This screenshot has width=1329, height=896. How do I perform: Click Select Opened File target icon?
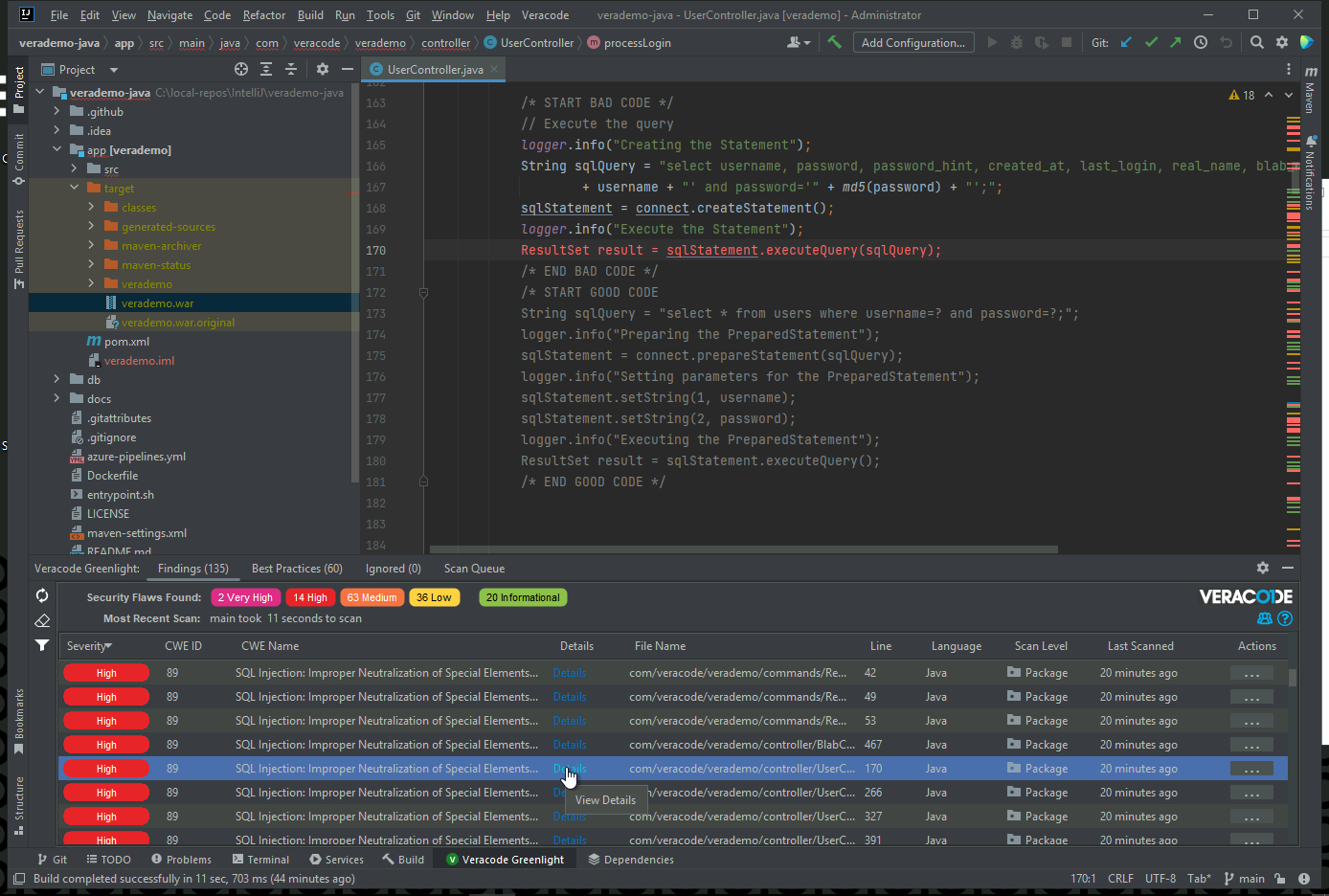click(241, 69)
